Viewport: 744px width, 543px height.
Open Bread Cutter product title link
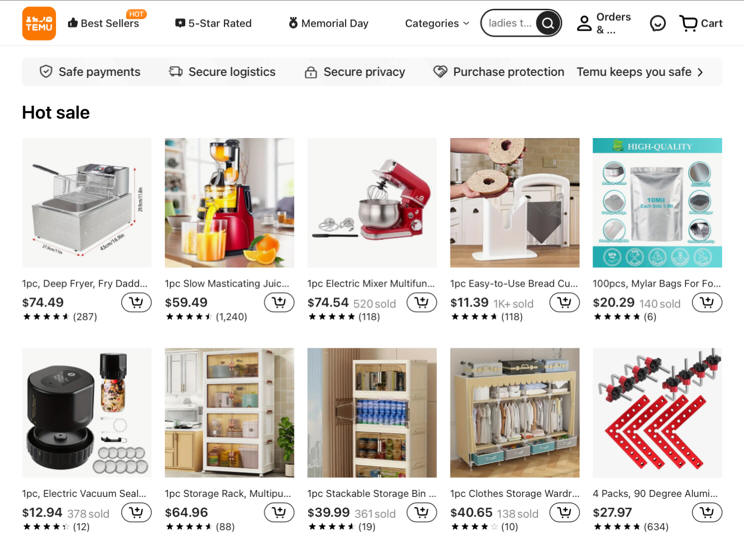[x=514, y=283]
